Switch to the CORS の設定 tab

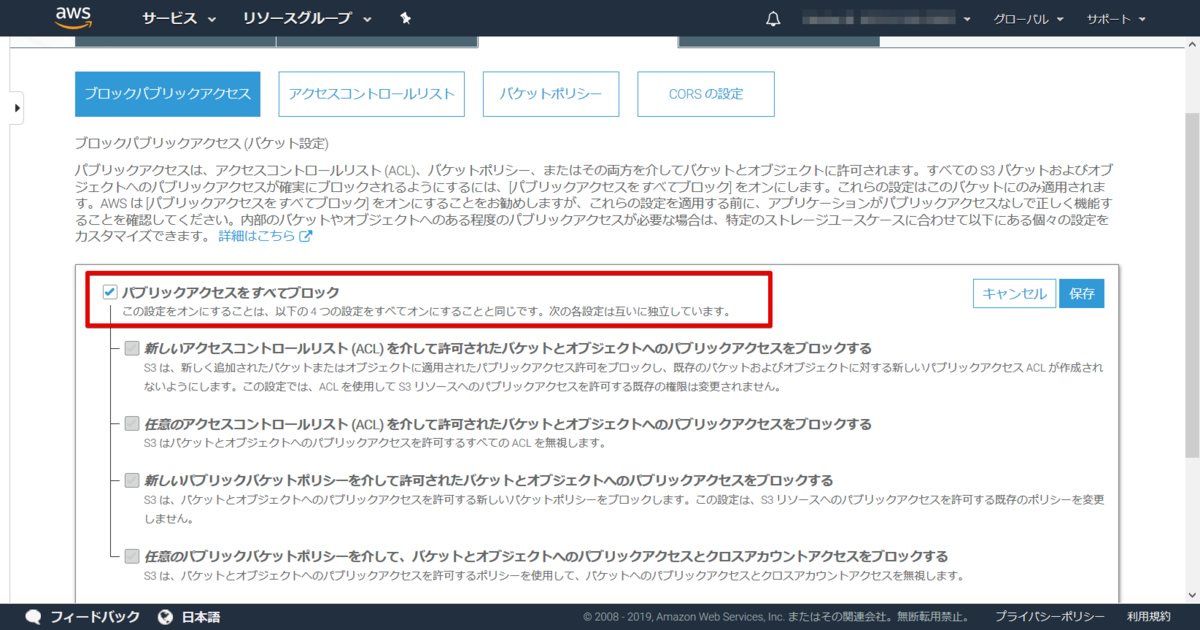(x=706, y=94)
